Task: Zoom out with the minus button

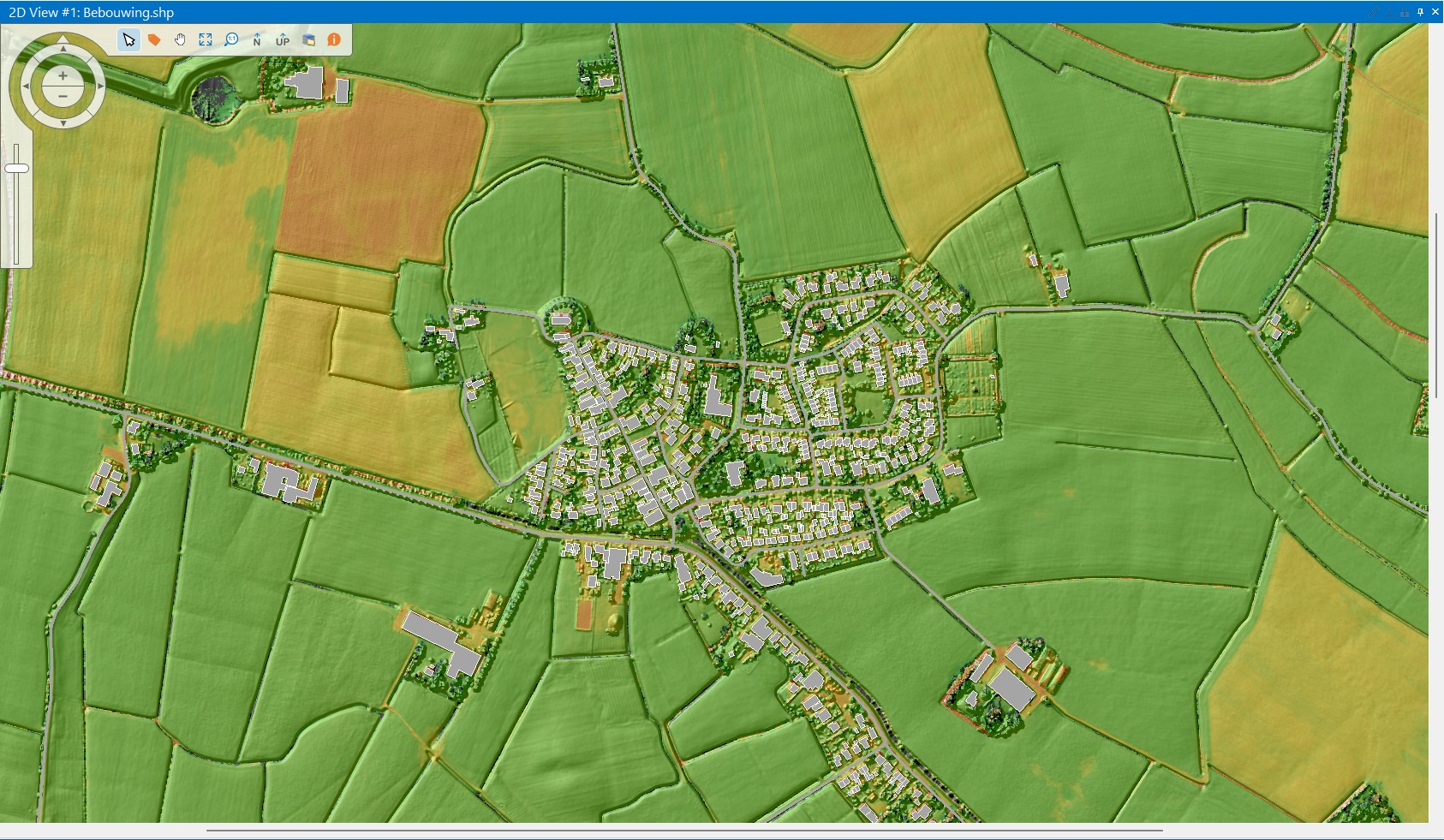Action: click(63, 97)
